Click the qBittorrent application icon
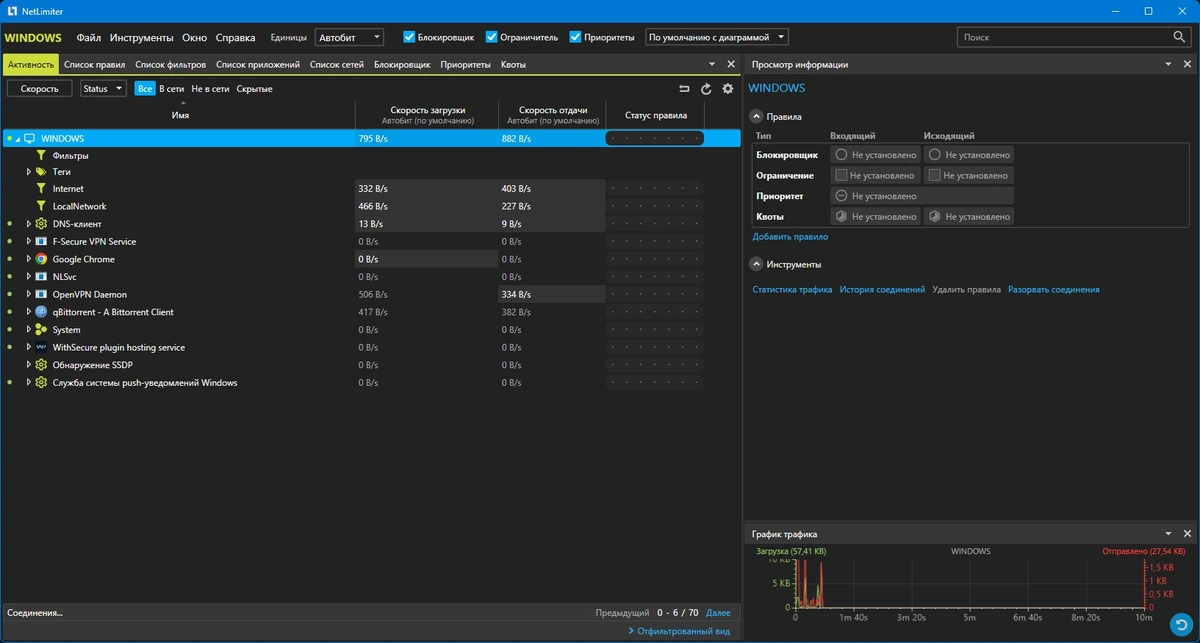Image resolution: width=1200 pixels, height=643 pixels. pyautogui.click(x=42, y=312)
